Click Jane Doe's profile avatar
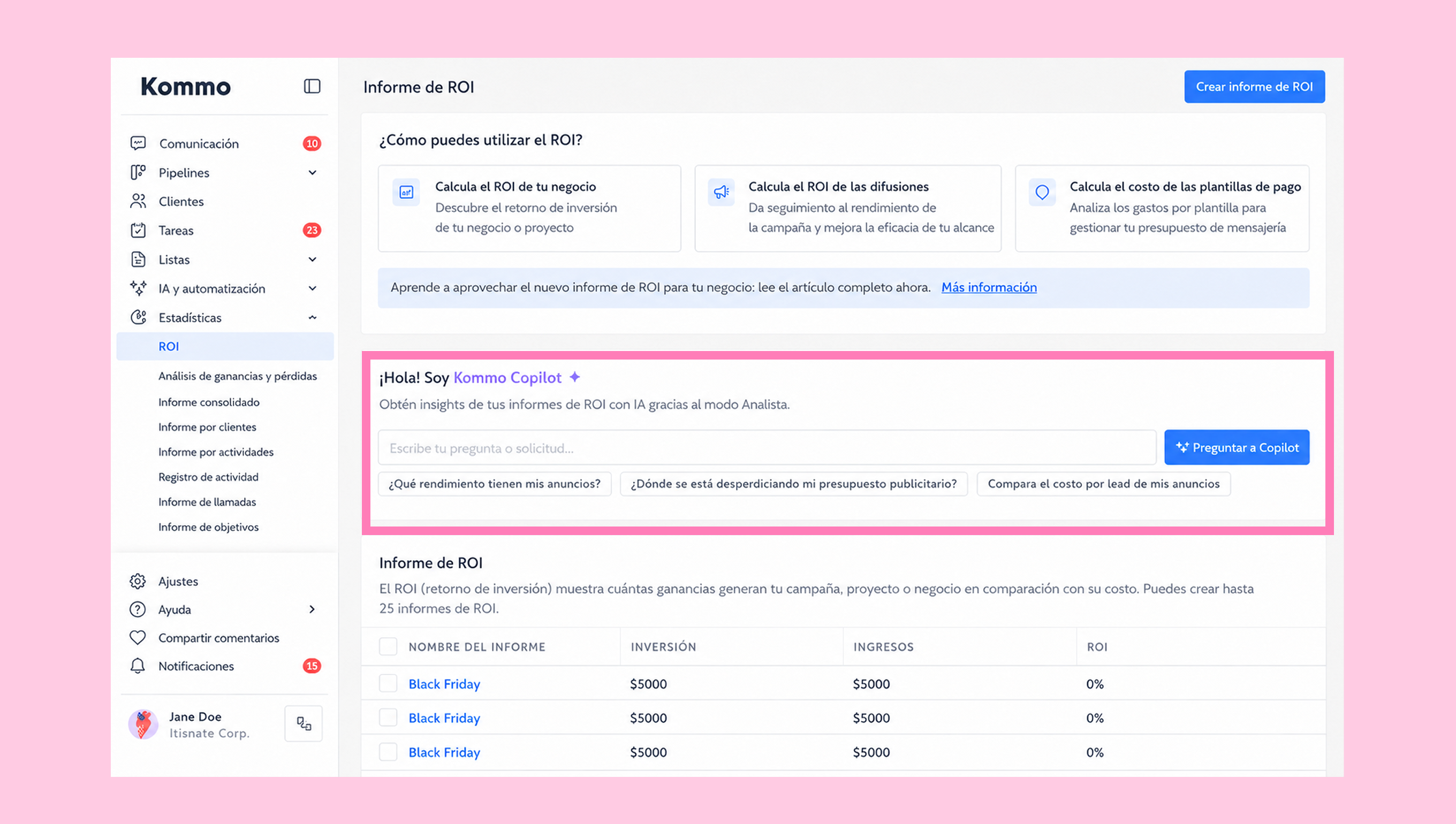Screen dimensions: 1456x824 coord(143,724)
